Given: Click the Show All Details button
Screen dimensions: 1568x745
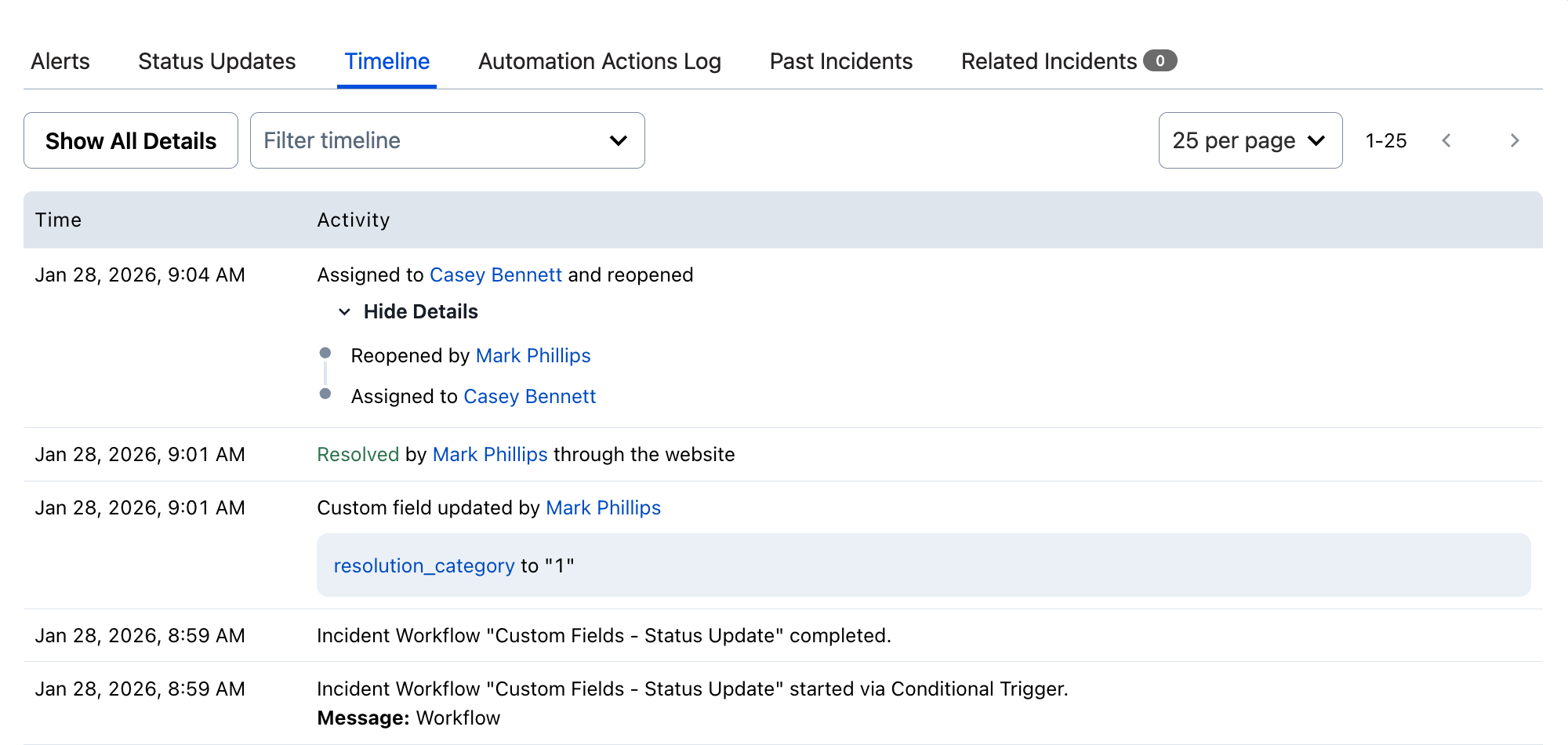Looking at the screenshot, I should point(130,140).
